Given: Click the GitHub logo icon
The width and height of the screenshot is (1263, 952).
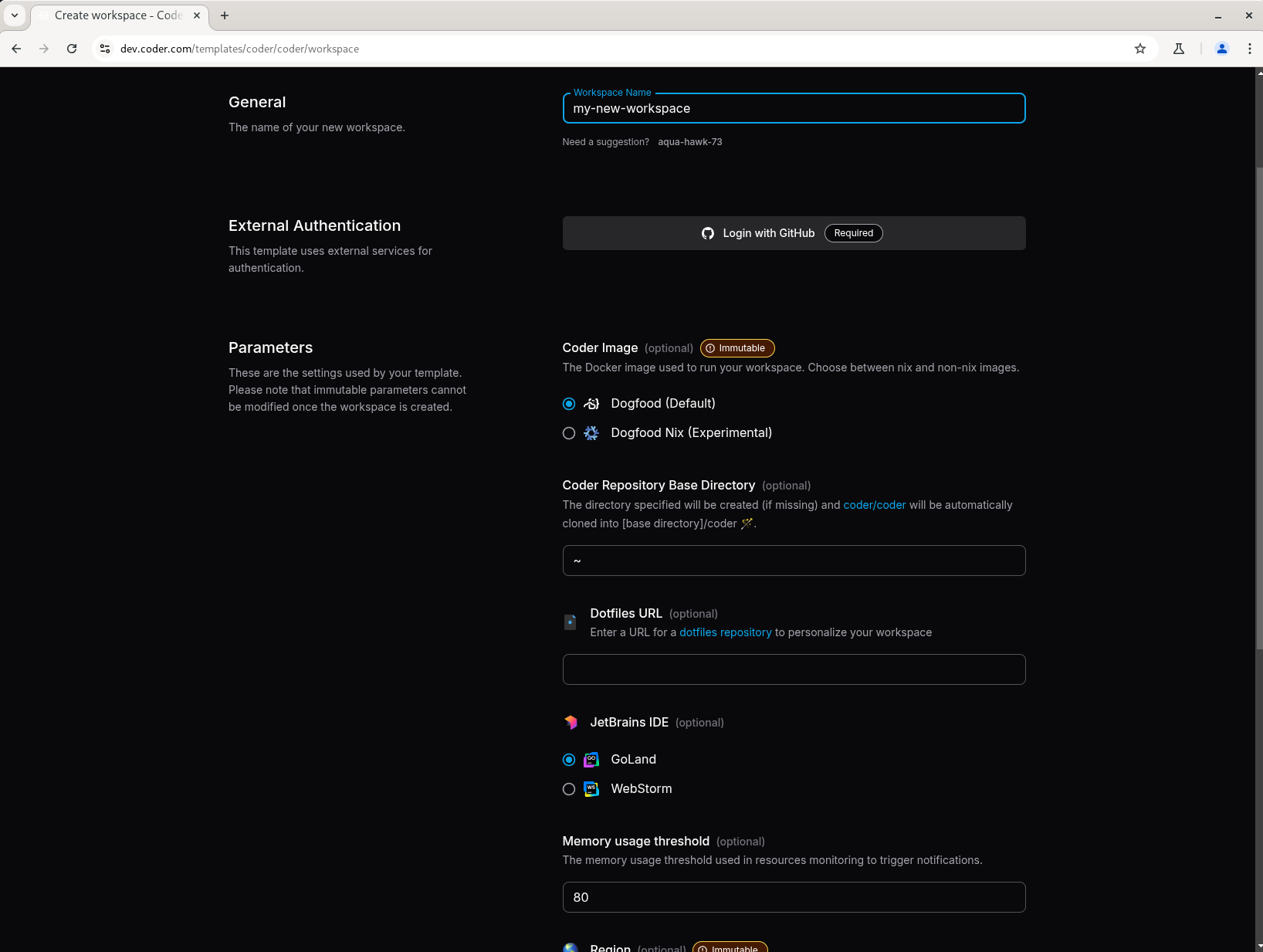Looking at the screenshot, I should [x=708, y=233].
